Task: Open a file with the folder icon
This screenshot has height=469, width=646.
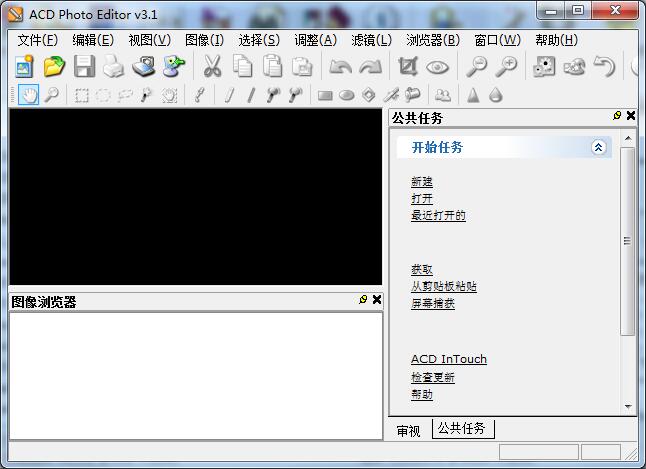Action: (x=54, y=66)
